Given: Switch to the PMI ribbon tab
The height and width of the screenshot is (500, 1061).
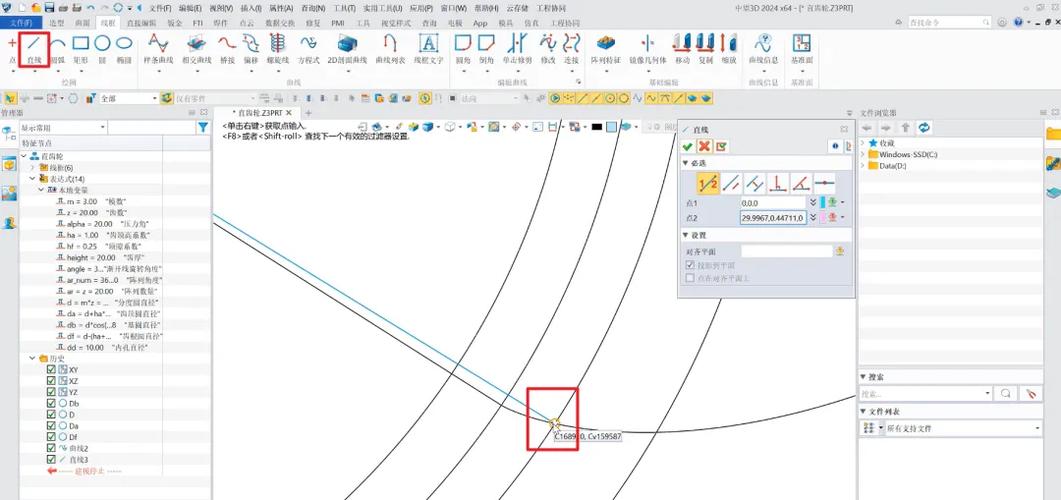Looking at the screenshot, I should [x=338, y=23].
